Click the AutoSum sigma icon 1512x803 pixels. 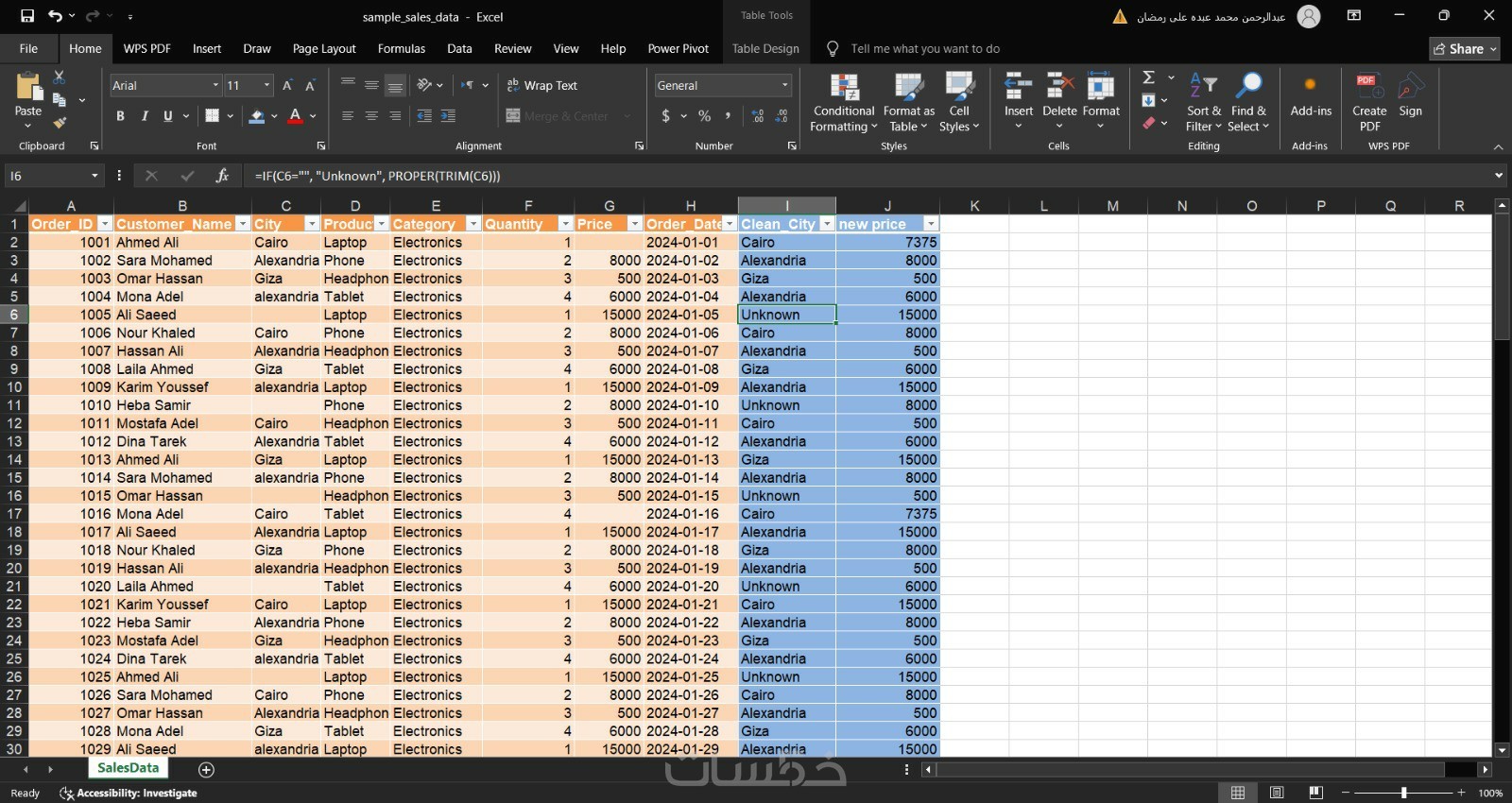pos(1149,77)
